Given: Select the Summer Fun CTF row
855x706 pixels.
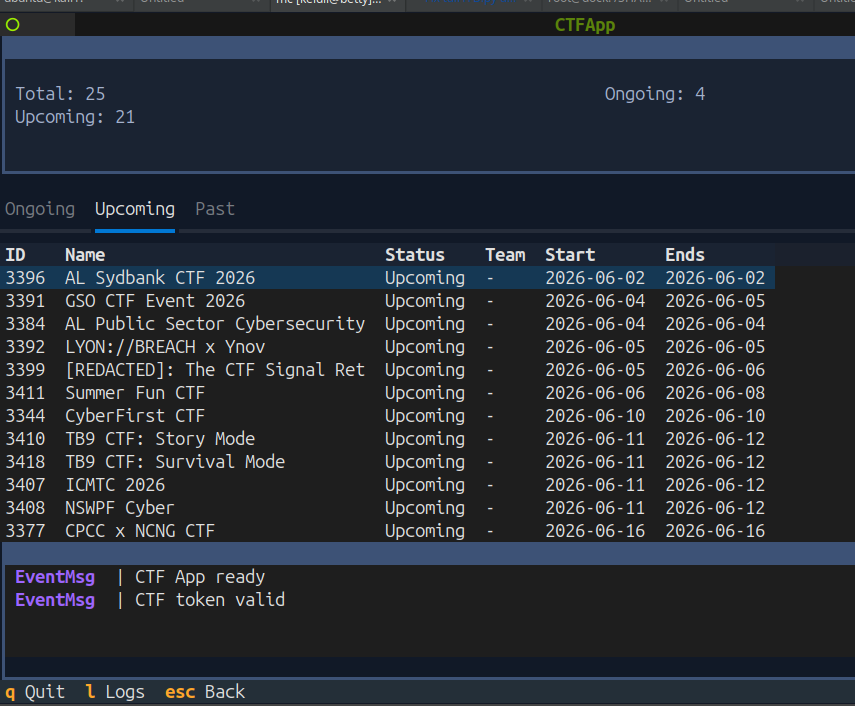Looking at the screenshot, I should click(388, 393).
